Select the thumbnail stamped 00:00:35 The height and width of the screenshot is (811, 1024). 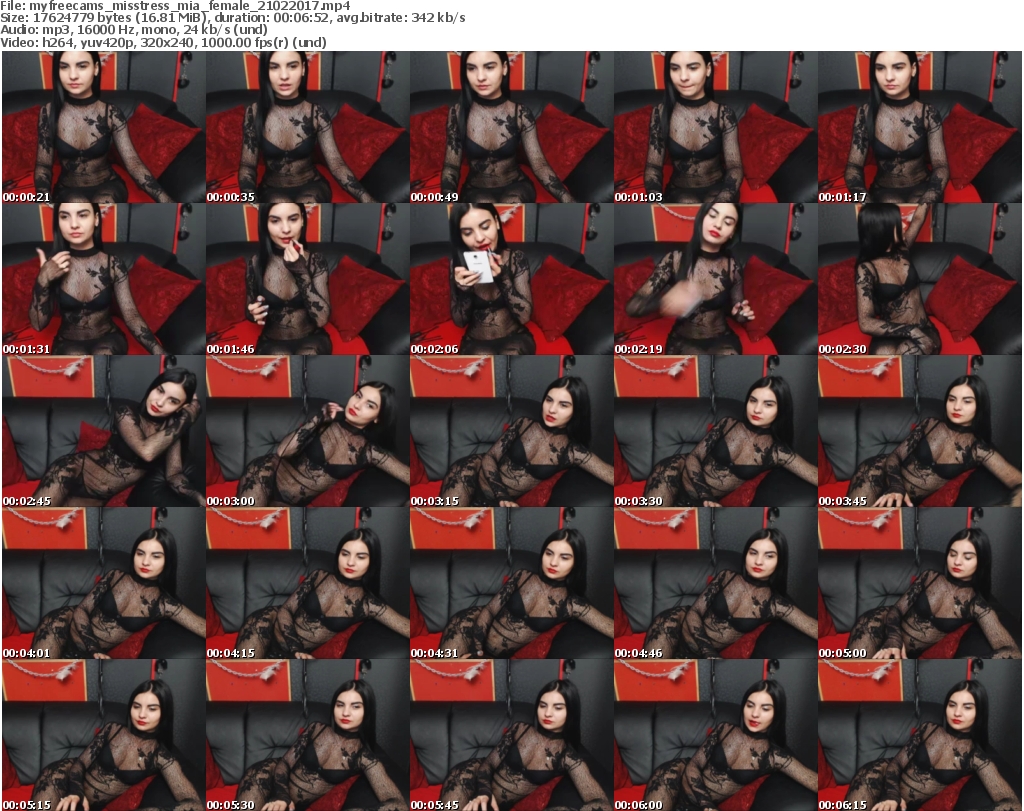pos(308,127)
